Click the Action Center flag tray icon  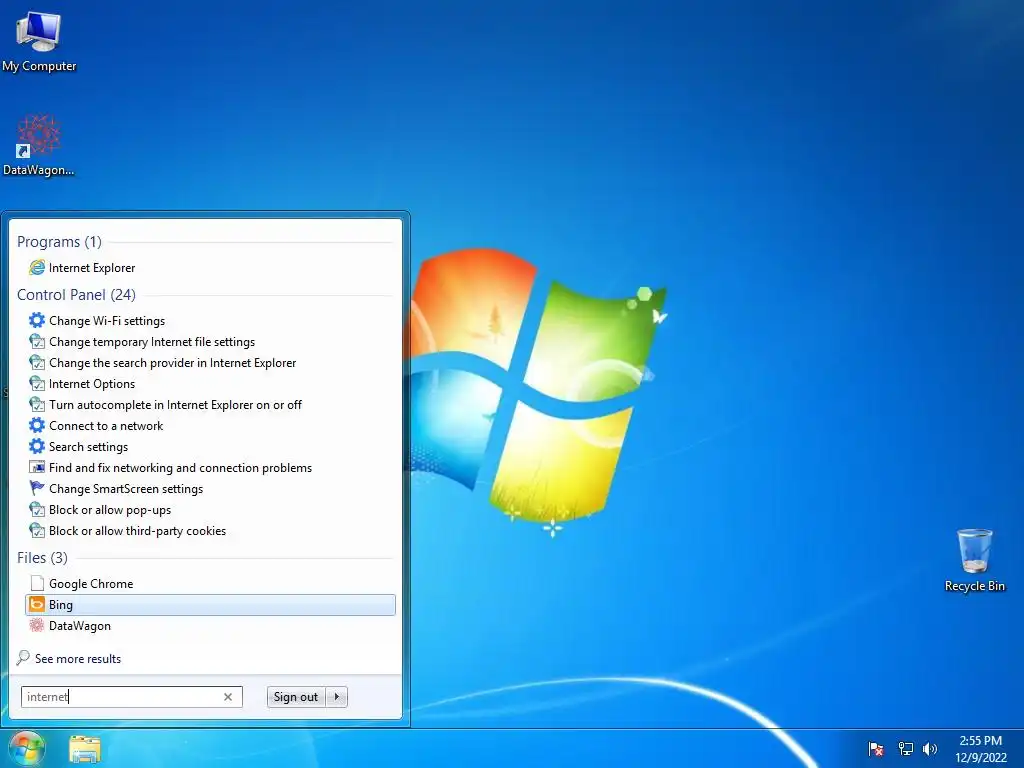875,748
